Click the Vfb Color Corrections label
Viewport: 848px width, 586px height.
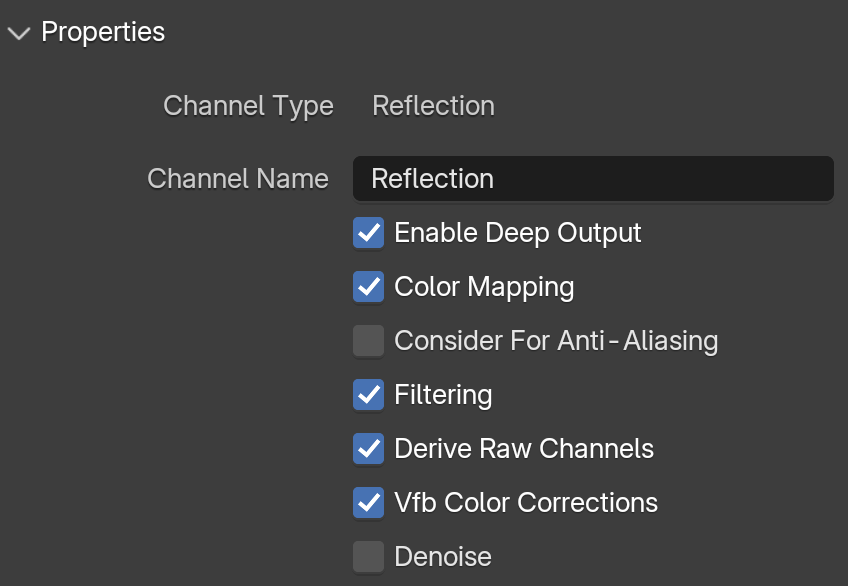(x=526, y=503)
